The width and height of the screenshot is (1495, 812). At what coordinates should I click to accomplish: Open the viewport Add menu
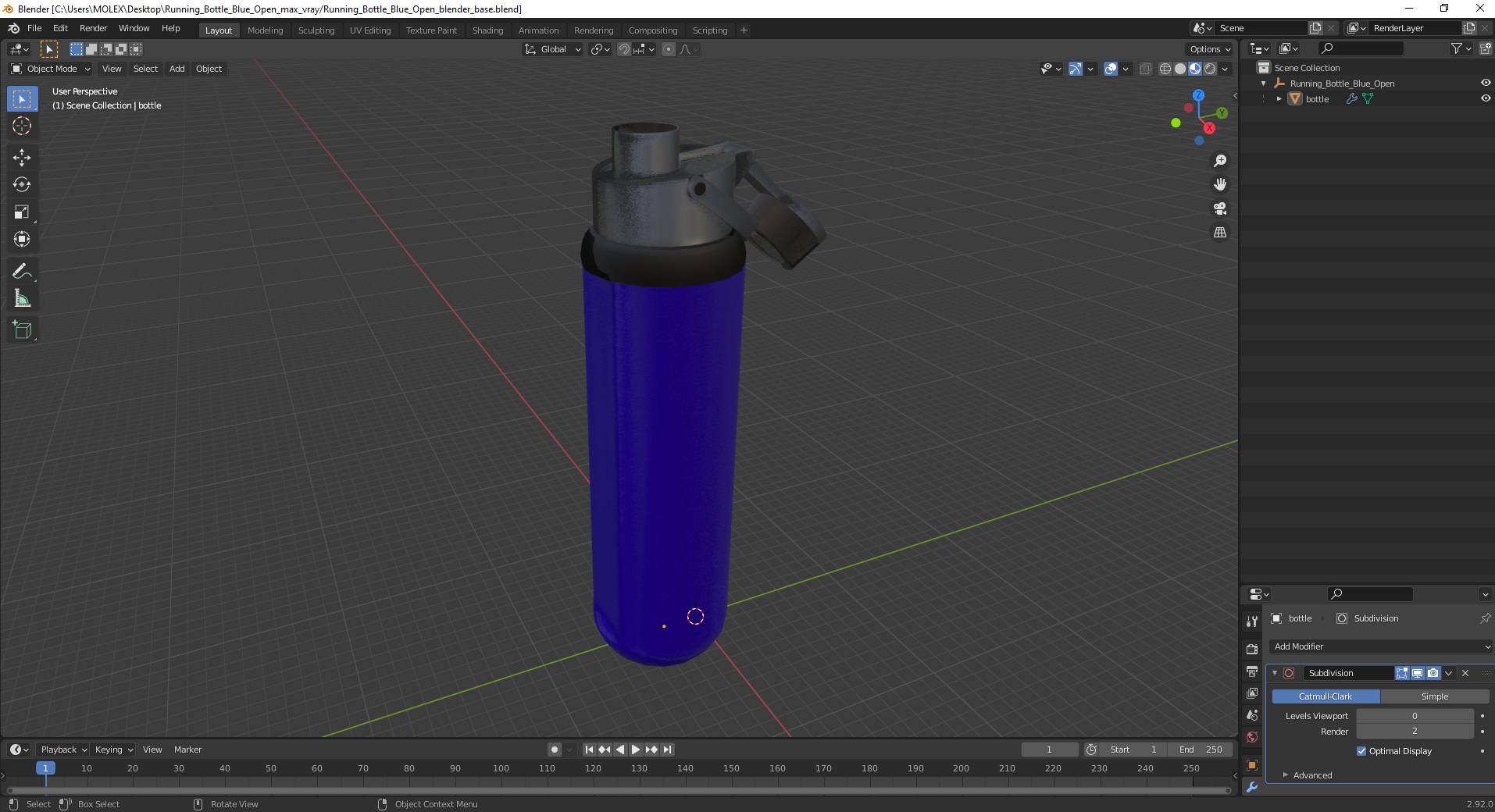click(x=177, y=69)
